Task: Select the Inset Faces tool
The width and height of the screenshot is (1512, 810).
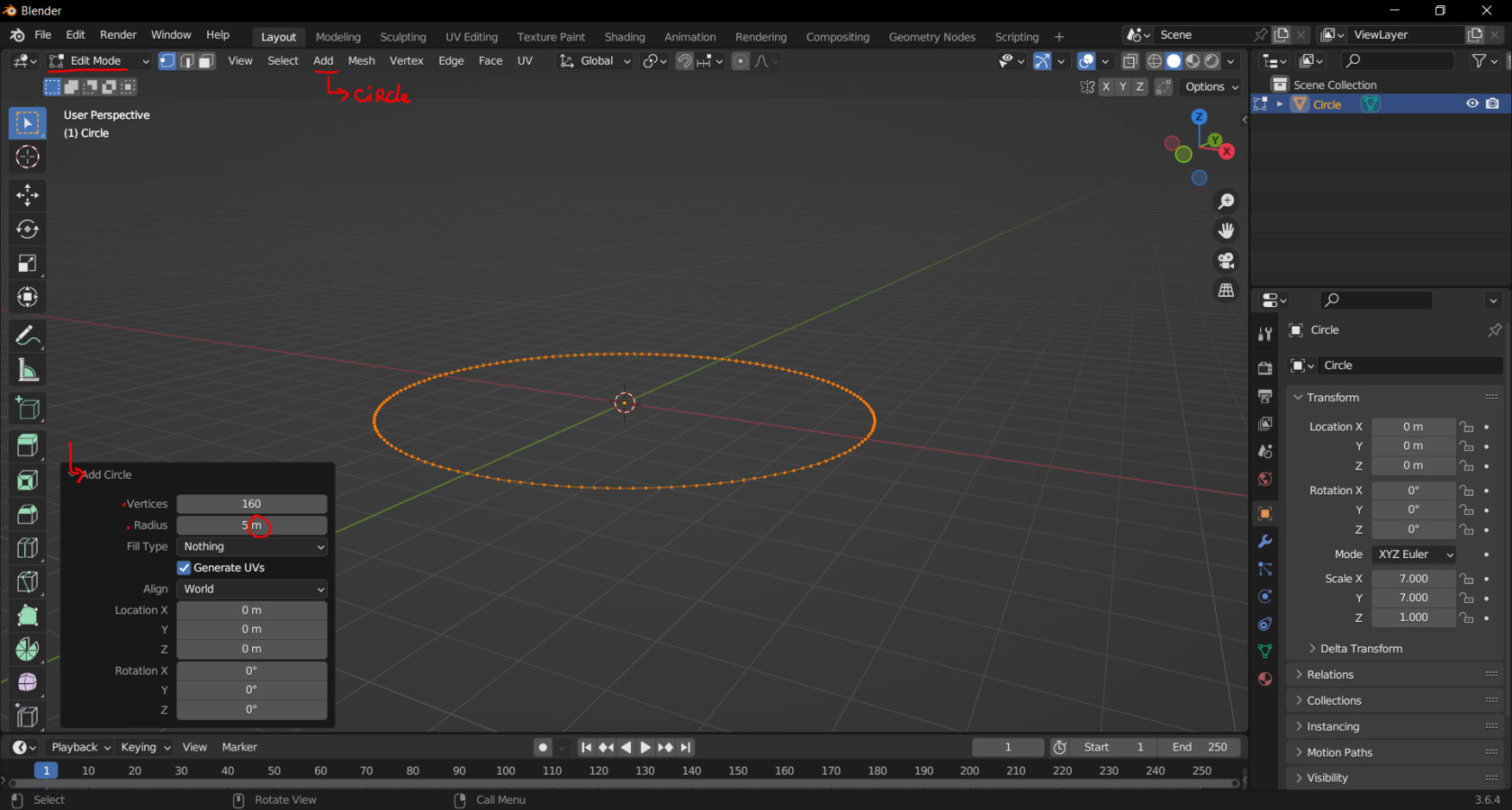Action: (x=27, y=480)
